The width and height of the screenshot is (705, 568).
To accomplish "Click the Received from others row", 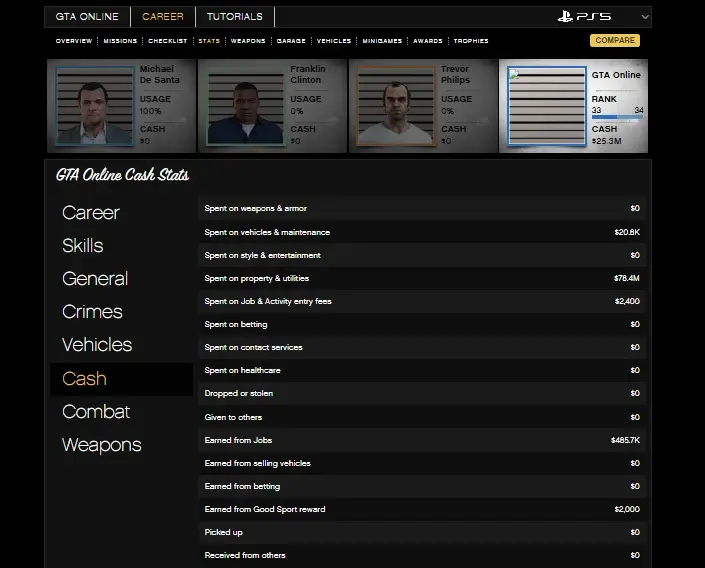I will (x=422, y=555).
